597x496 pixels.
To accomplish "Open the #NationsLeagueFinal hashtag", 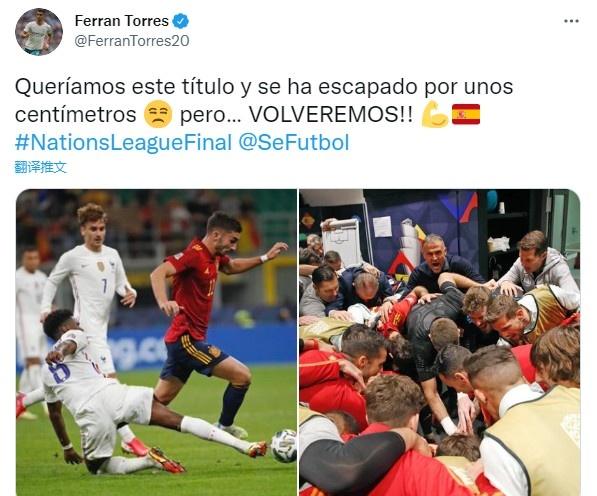I will pyautogui.click(x=123, y=142).
